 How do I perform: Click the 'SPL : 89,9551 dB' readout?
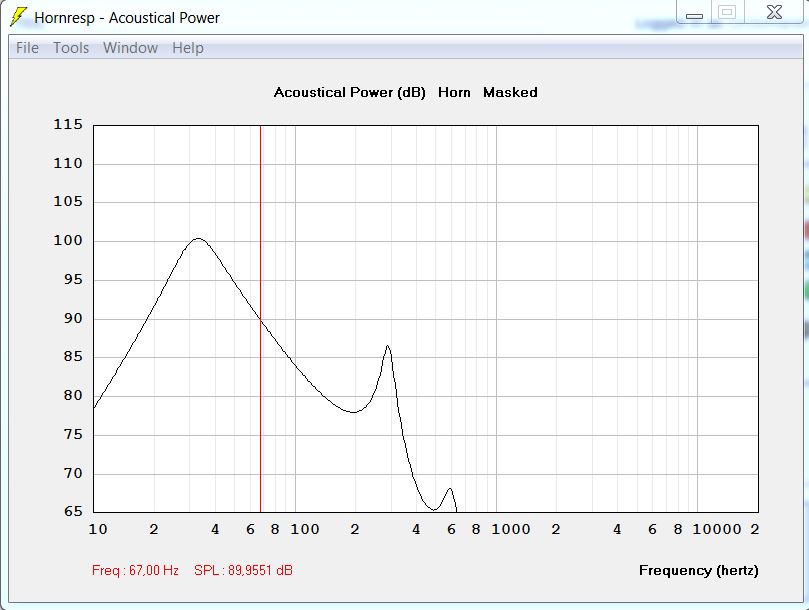tap(243, 570)
